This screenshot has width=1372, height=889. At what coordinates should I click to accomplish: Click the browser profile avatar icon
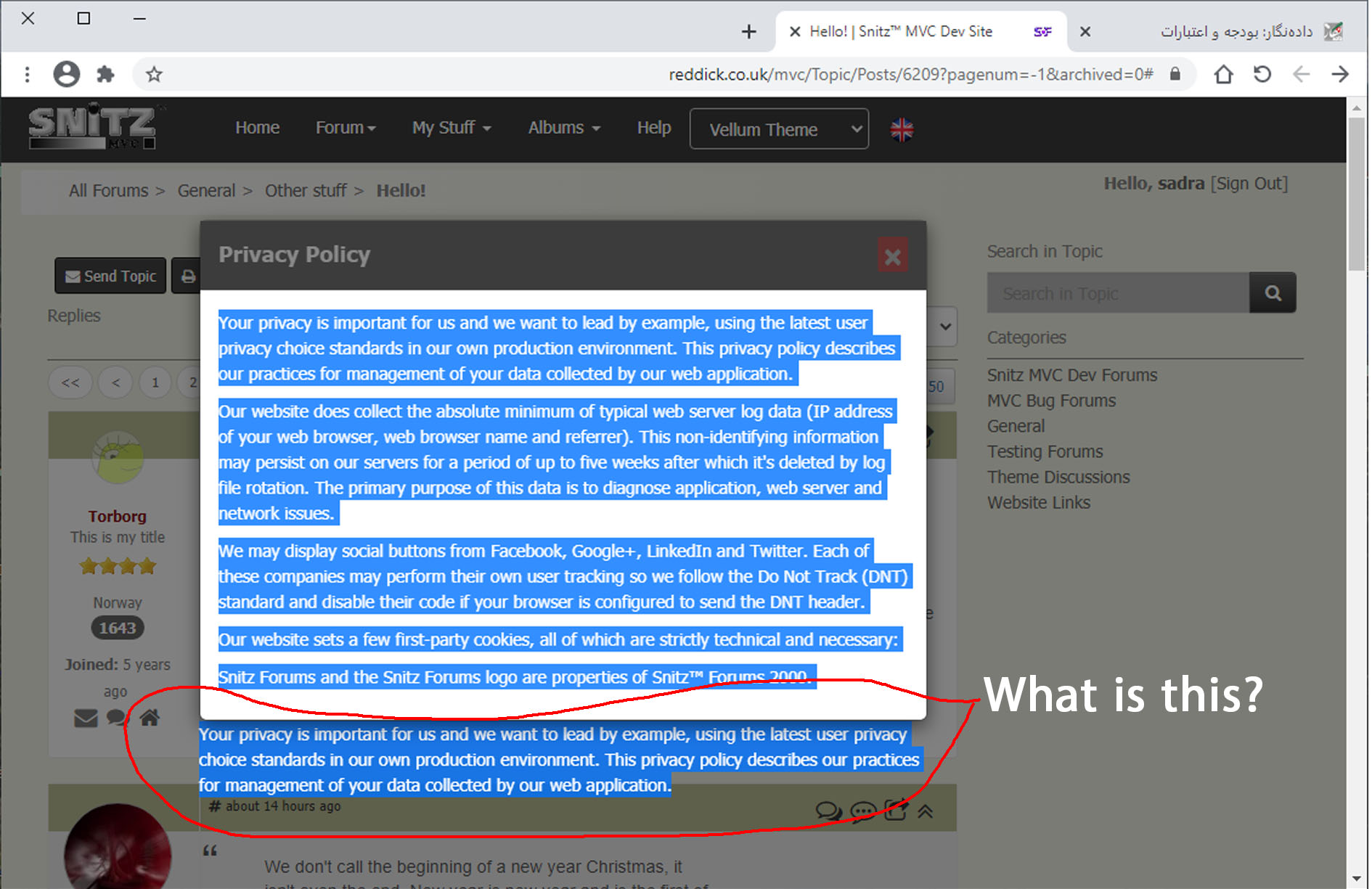[x=67, y=74]
